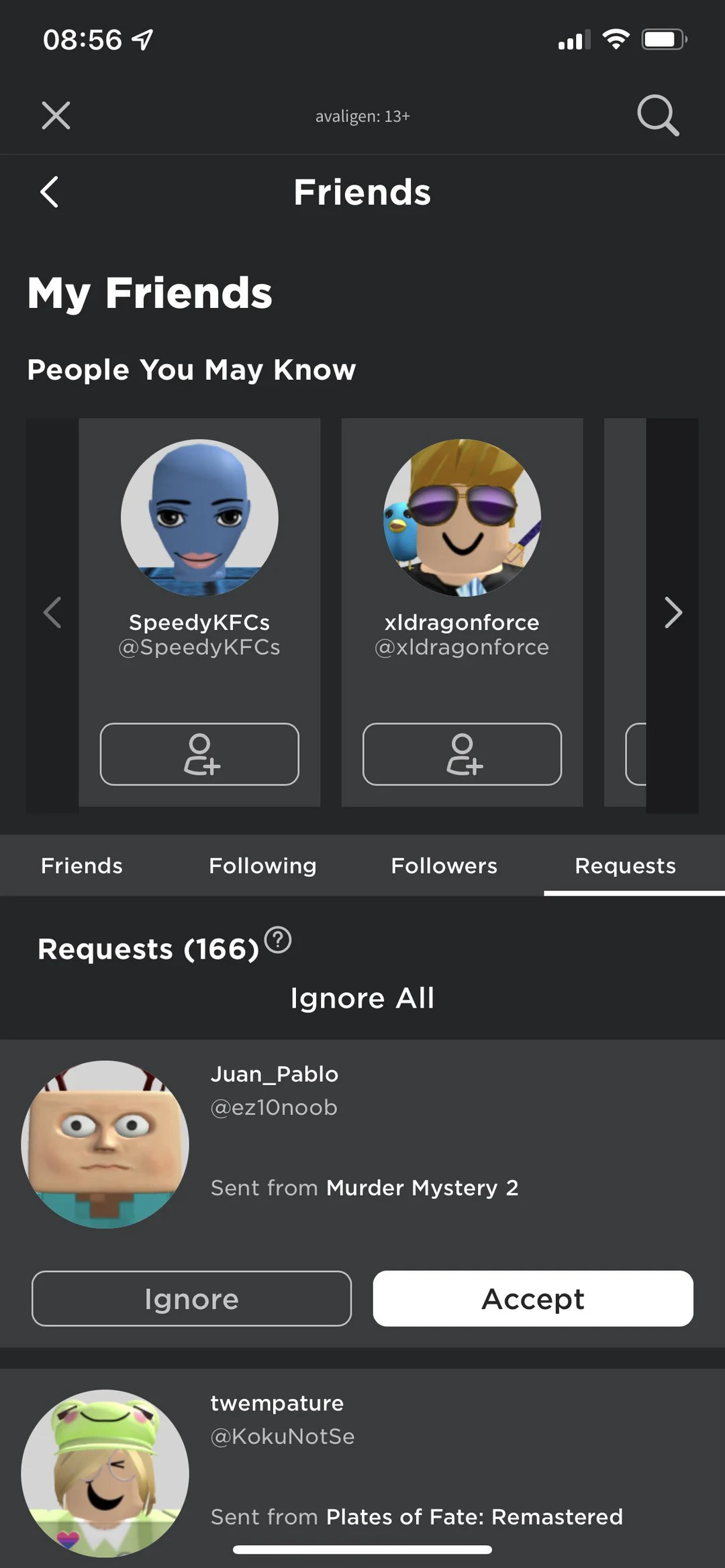This screenshot has height=1568, width=725.
Task: Open the Followers tab
Action: click(444, 866)
